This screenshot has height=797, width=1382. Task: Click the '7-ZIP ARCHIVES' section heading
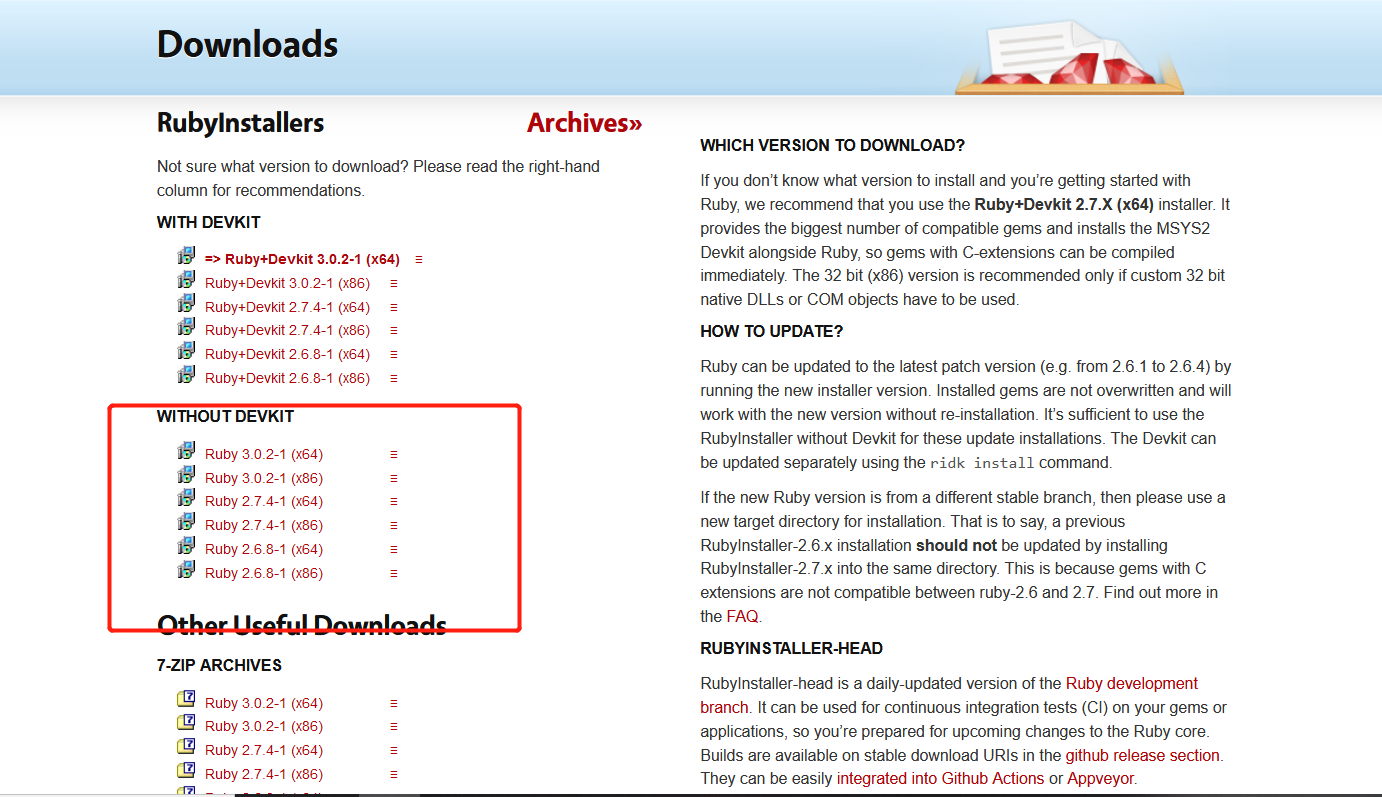tap(219, 665)
